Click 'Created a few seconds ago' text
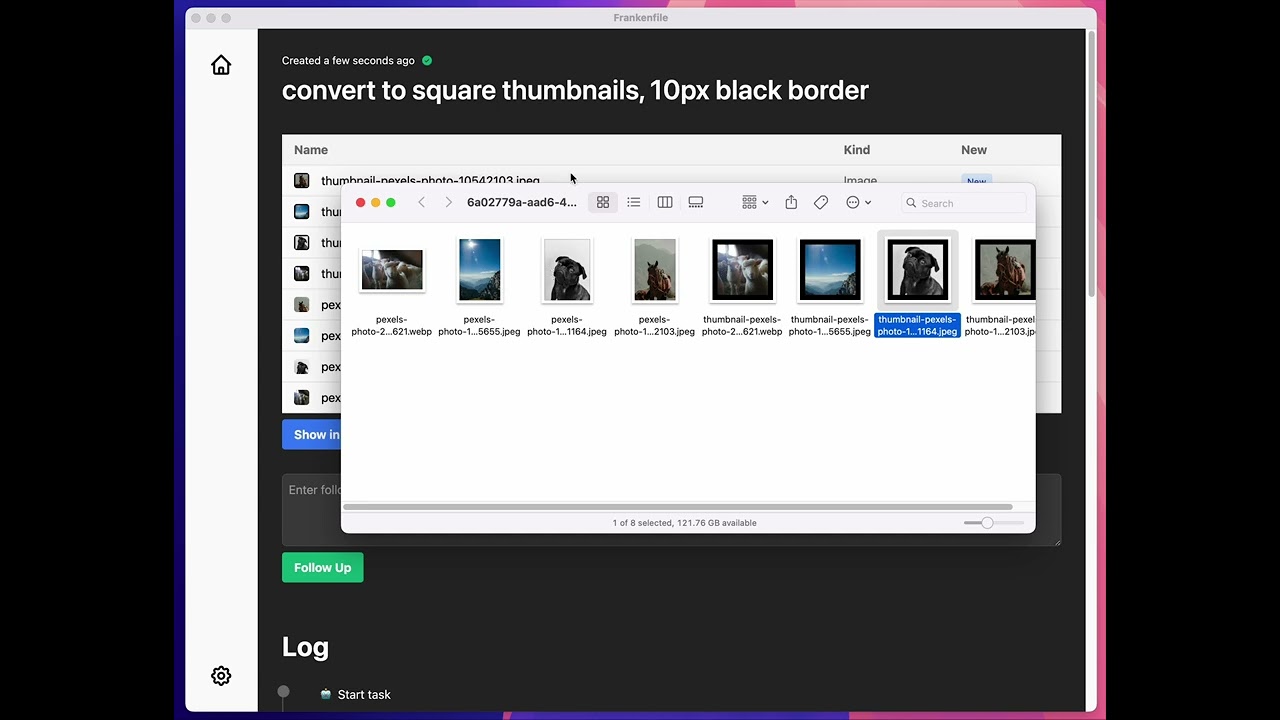 pos(348,61)
